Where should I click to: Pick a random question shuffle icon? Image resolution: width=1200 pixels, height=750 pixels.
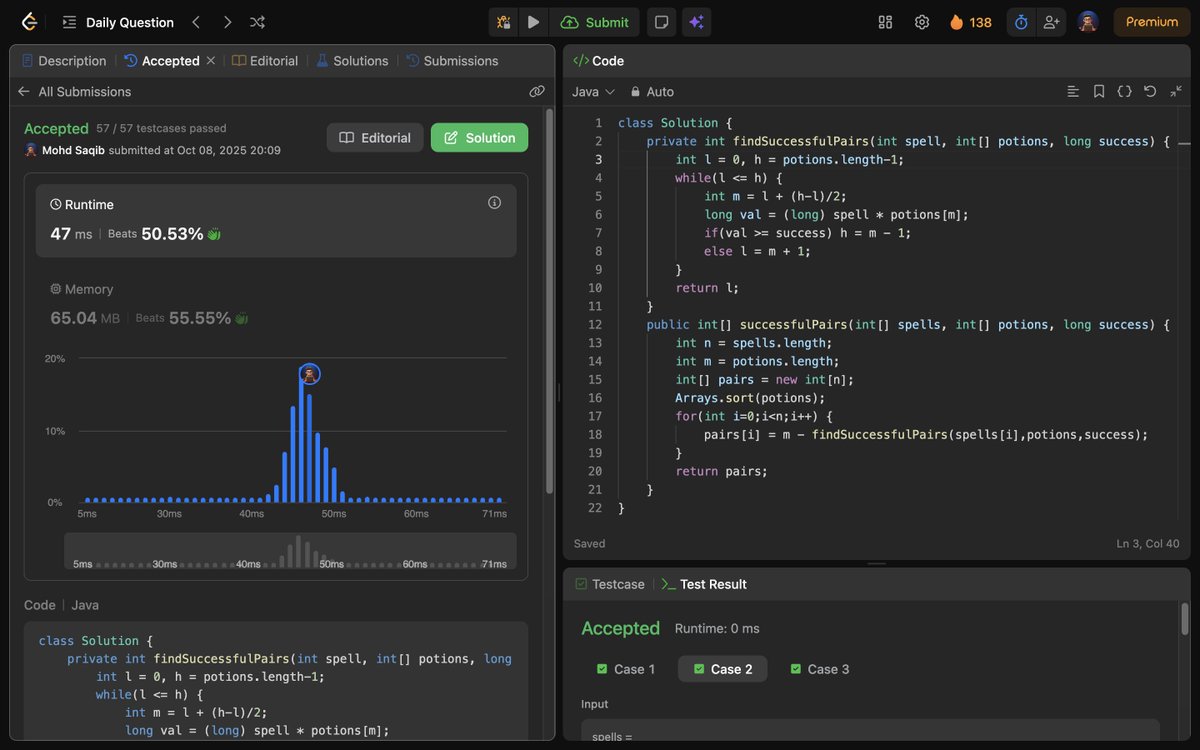pos(257,22)
